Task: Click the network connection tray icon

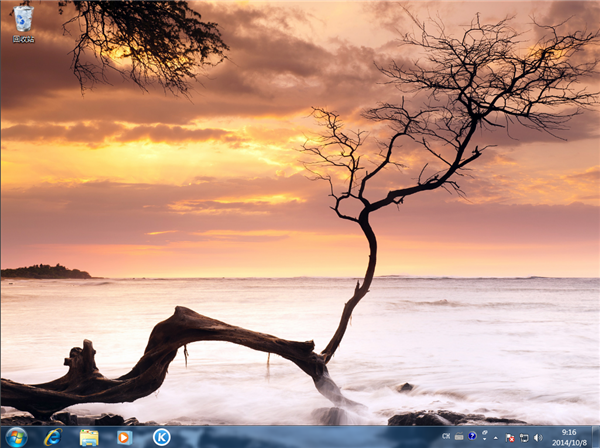Action: [524, 437]
